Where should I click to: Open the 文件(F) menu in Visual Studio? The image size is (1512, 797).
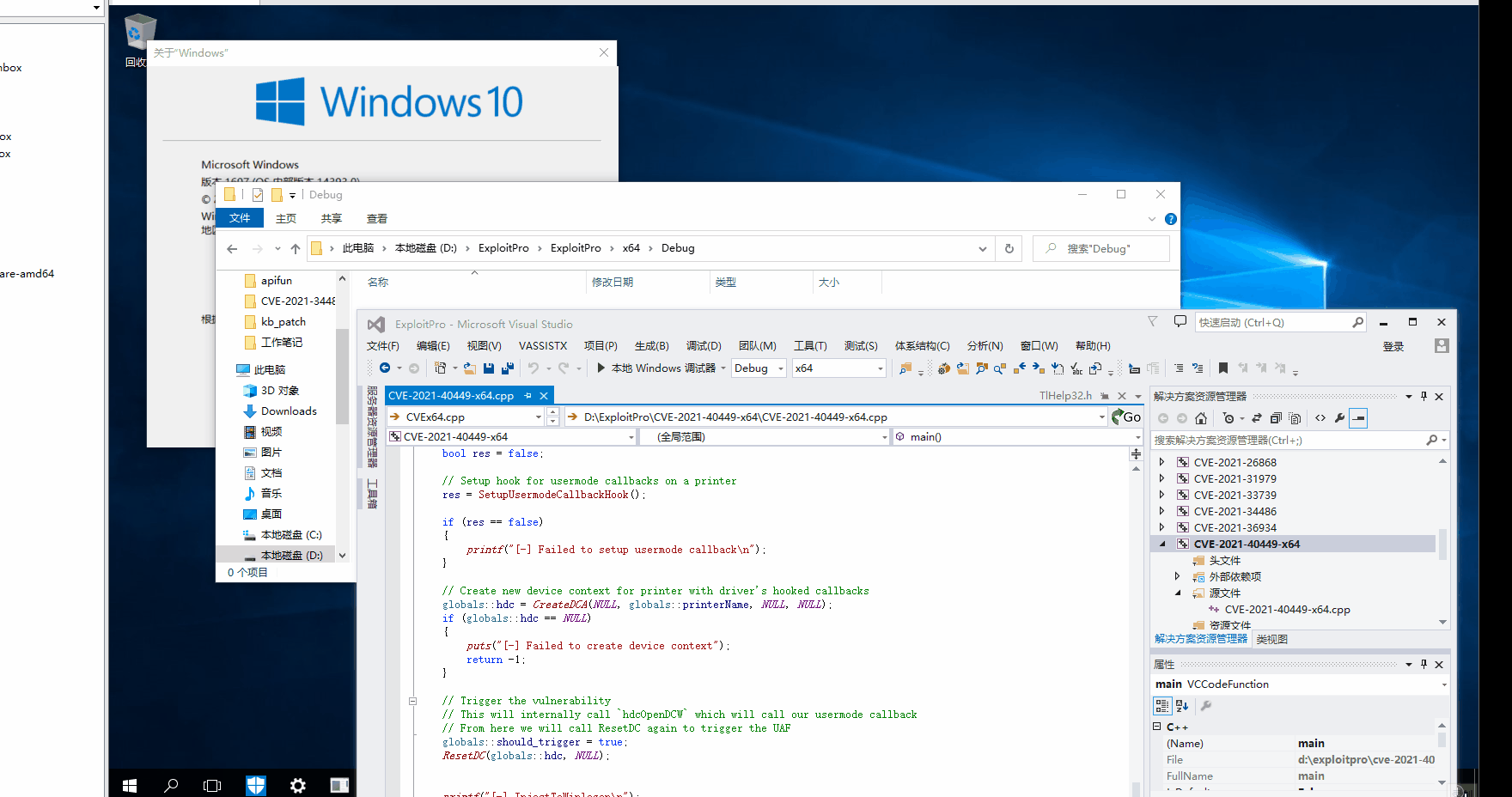pyautogui.click(x=383, y=345)
